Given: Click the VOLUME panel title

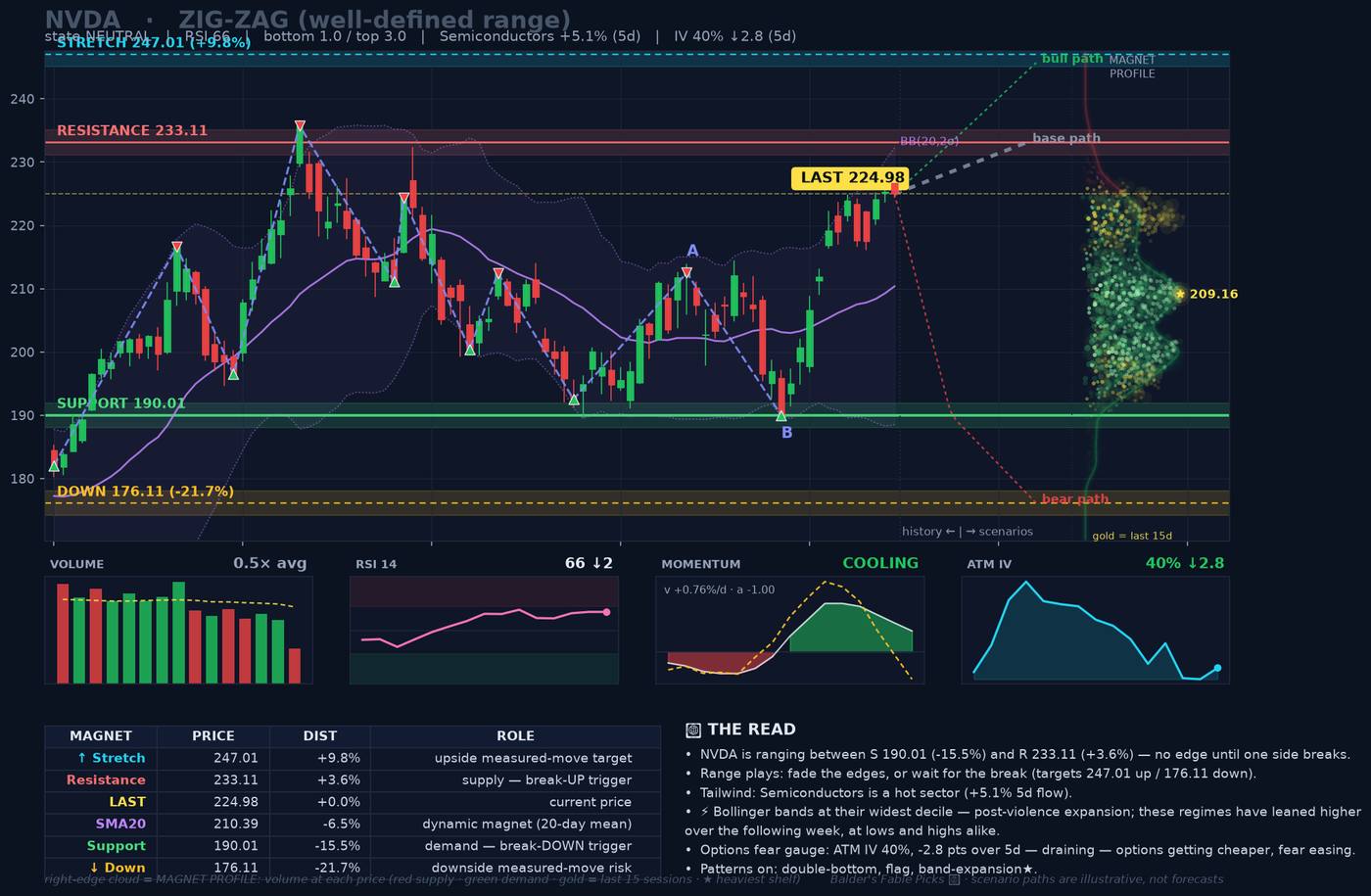Looking at the screenshot, I should coord(76,564).
